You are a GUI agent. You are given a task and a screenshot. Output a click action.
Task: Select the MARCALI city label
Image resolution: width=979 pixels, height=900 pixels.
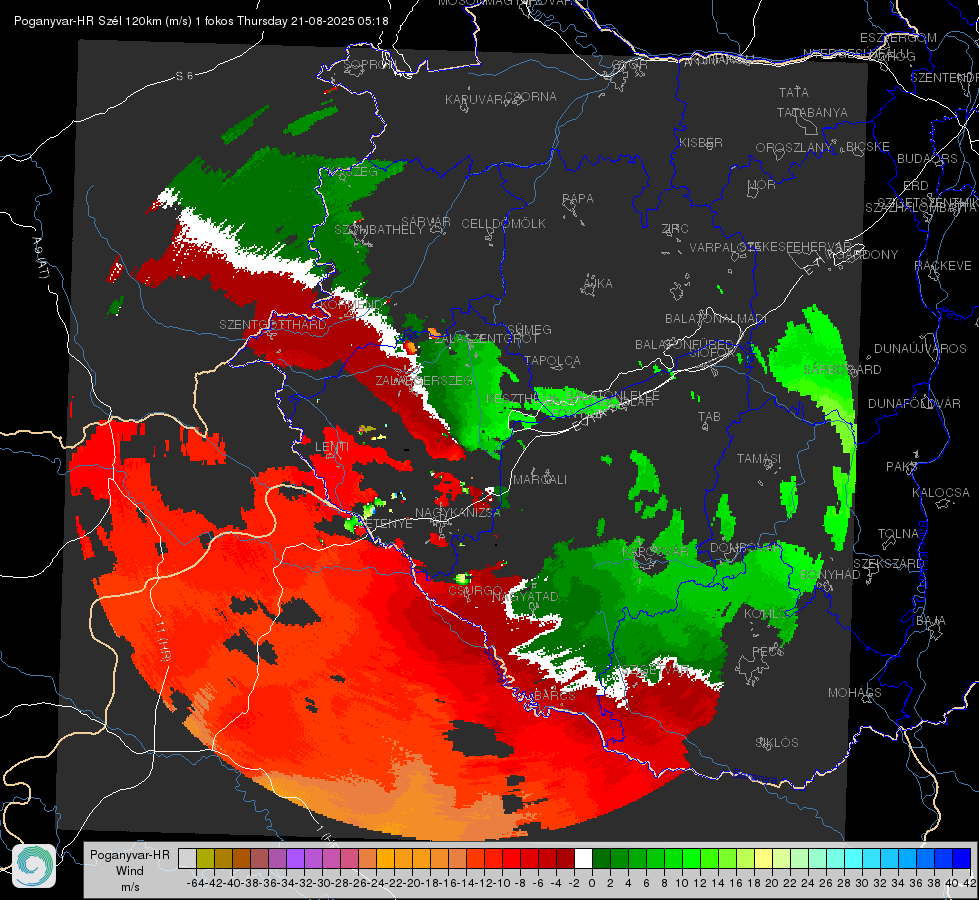pos(539,480)
